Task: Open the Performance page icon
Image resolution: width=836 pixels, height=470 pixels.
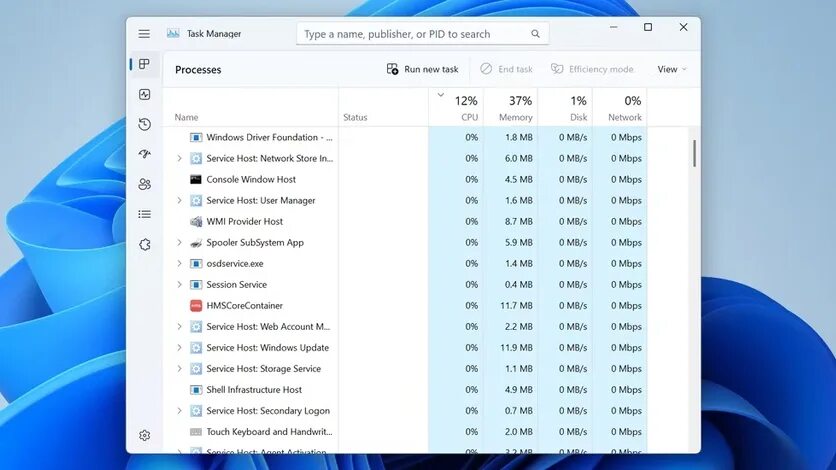Action: click(x=144, y=94)
